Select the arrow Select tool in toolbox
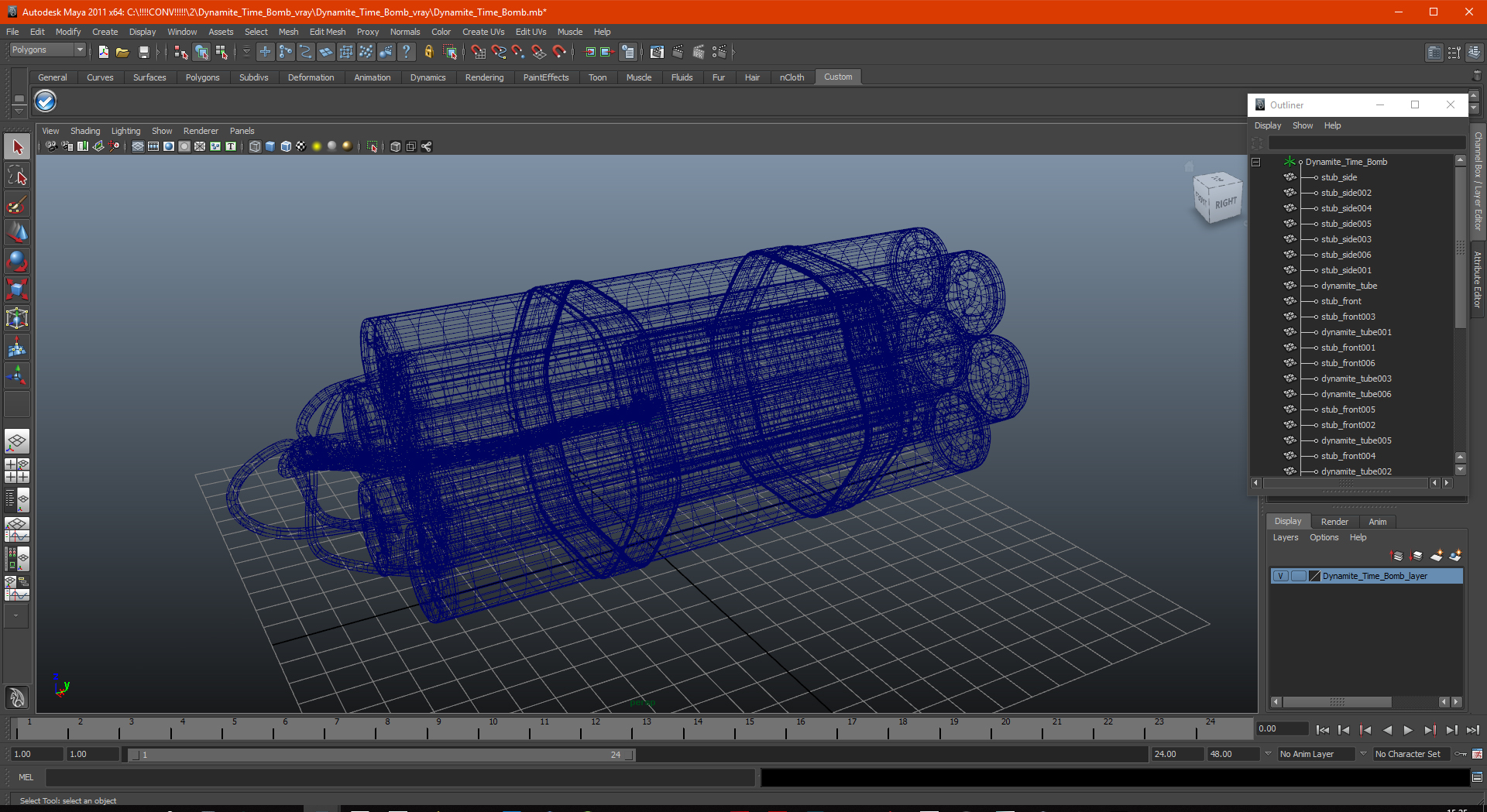This screenshot has width=1487, height=812. tap(17, 147)
